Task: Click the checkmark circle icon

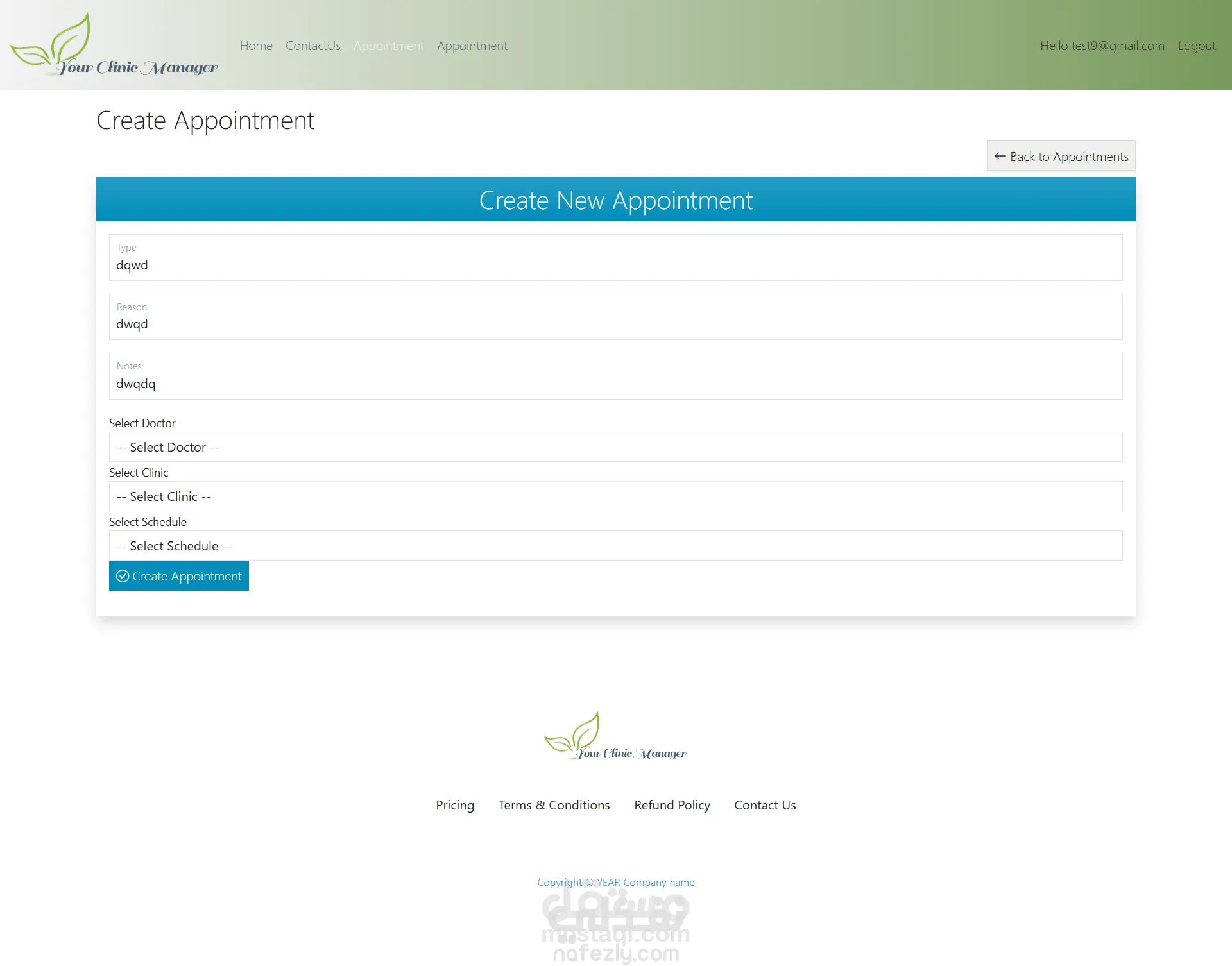Action: [x=123, y=576]
